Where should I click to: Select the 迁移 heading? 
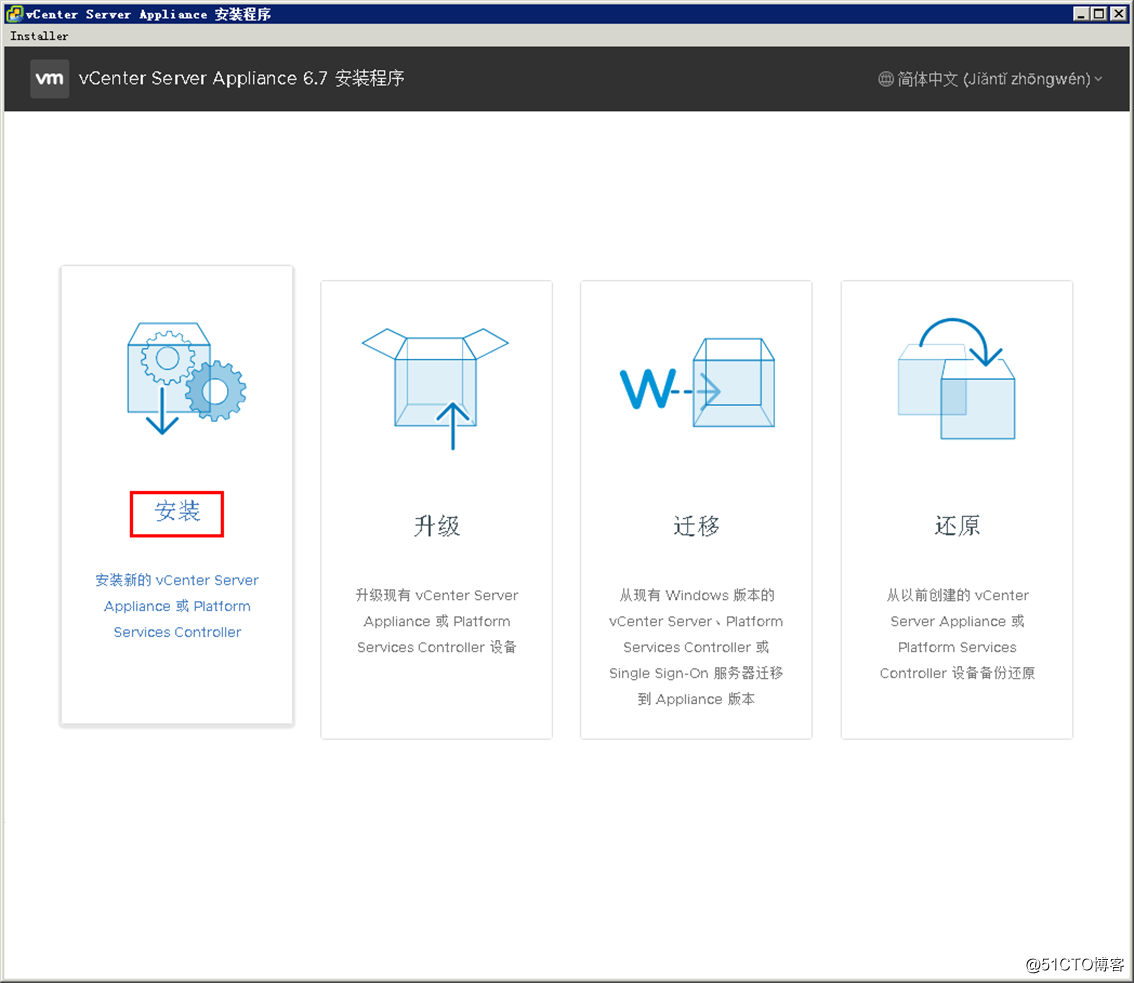pyautogui.click(x=696, y=526)
